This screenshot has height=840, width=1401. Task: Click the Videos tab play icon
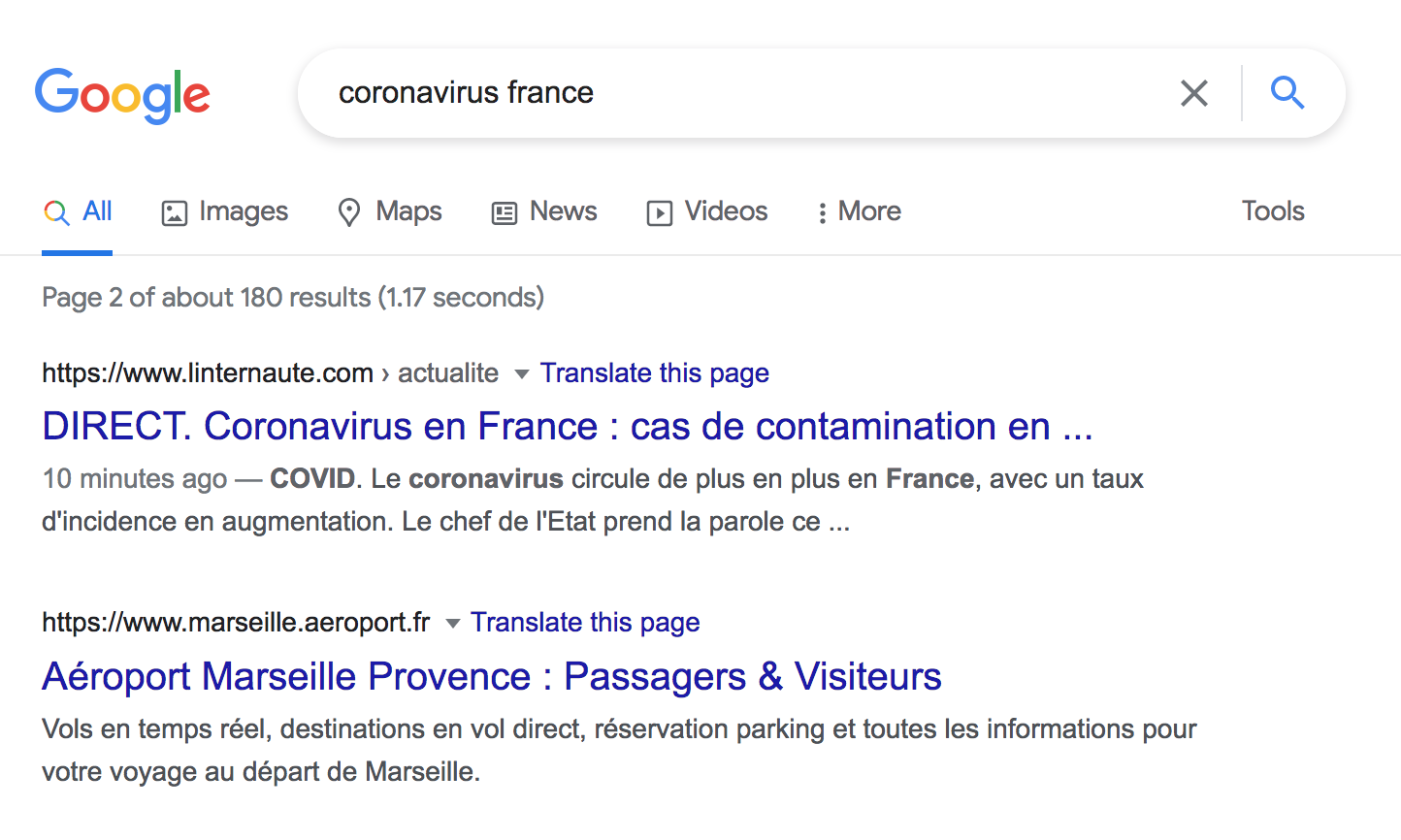coord(660,212)
